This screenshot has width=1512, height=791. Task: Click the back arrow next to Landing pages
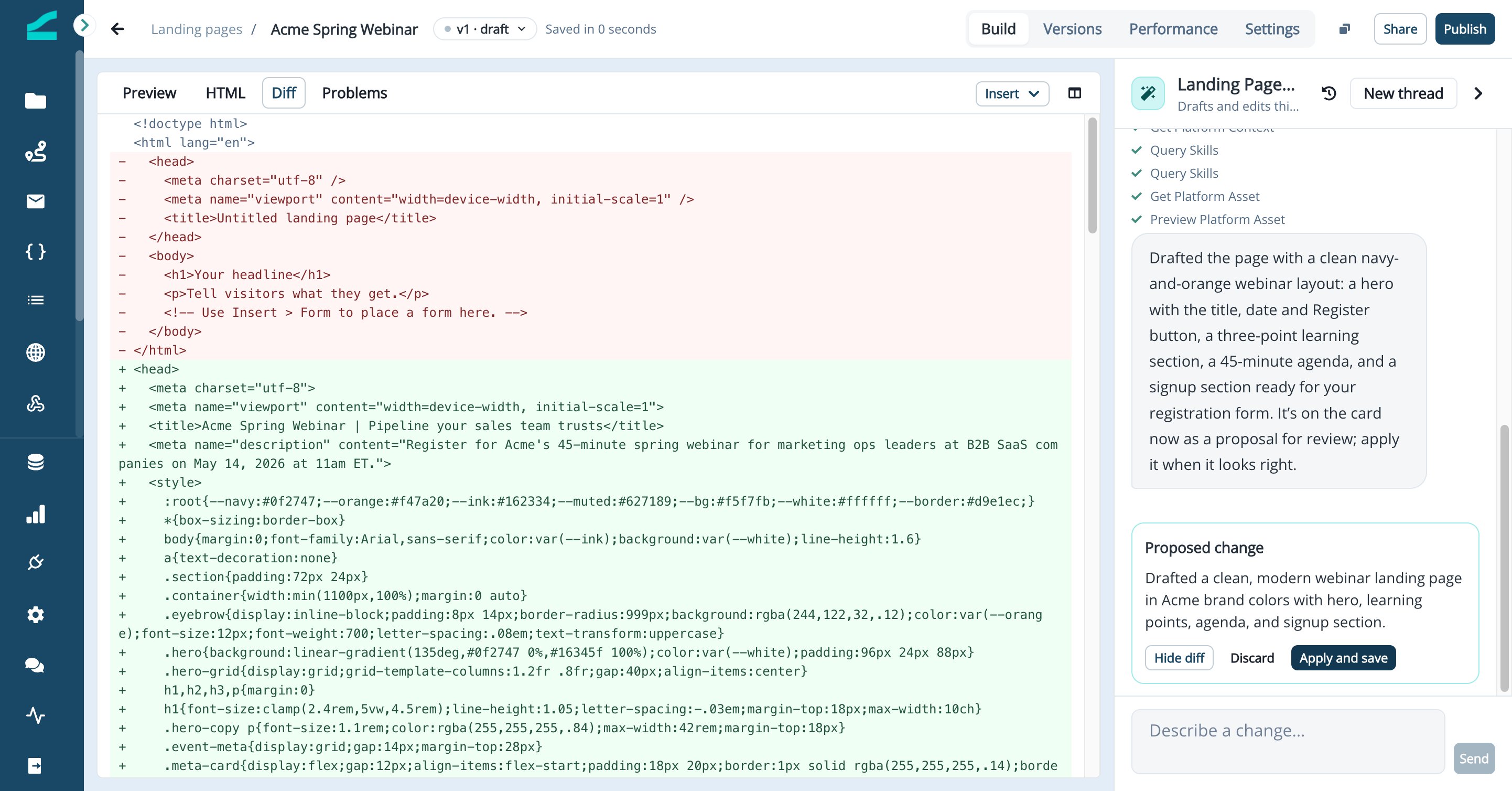(x=117, y=29)
